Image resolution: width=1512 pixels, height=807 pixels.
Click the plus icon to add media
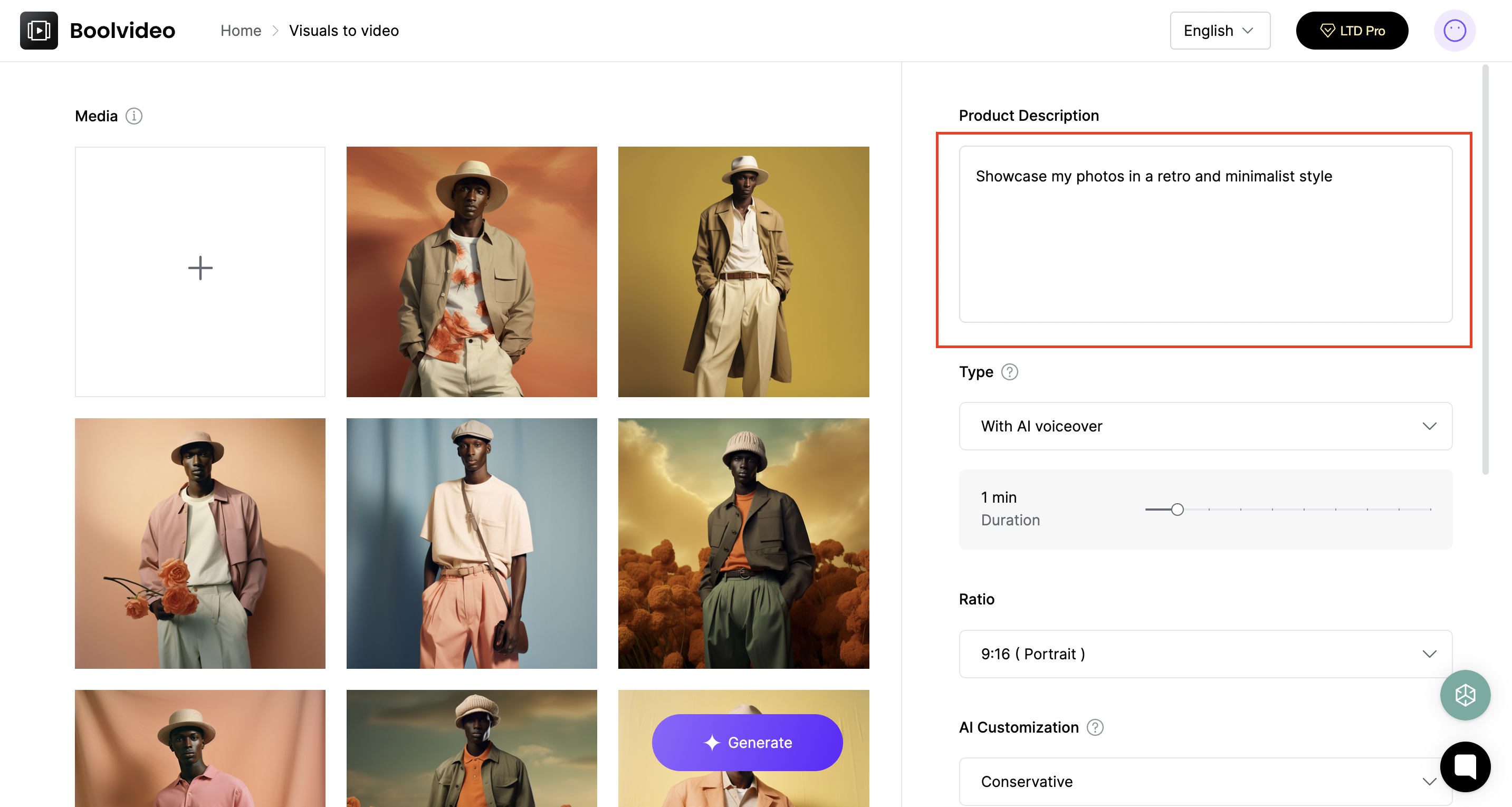click(200, 268)
